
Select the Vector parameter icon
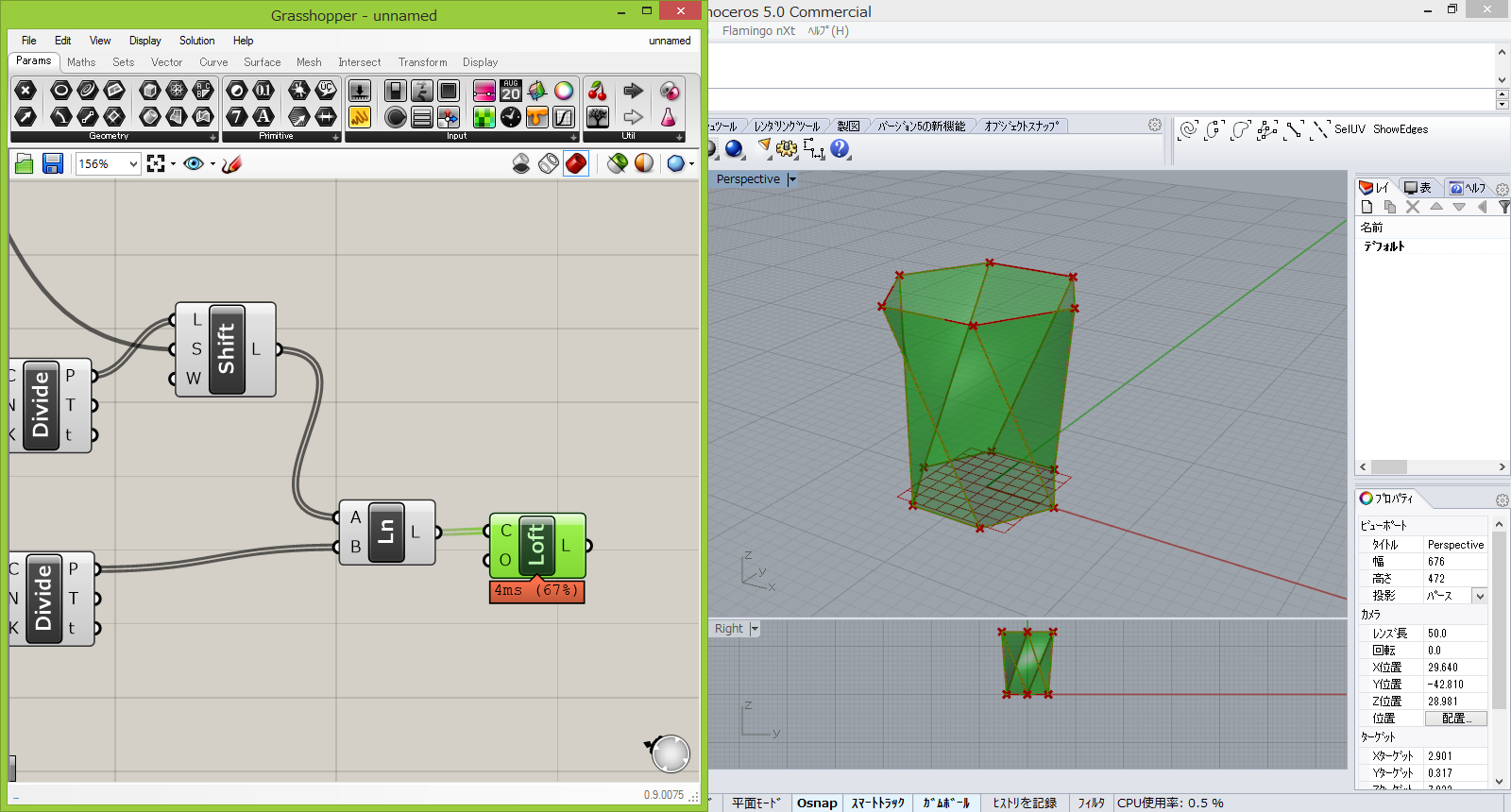(x=25, y=117)
